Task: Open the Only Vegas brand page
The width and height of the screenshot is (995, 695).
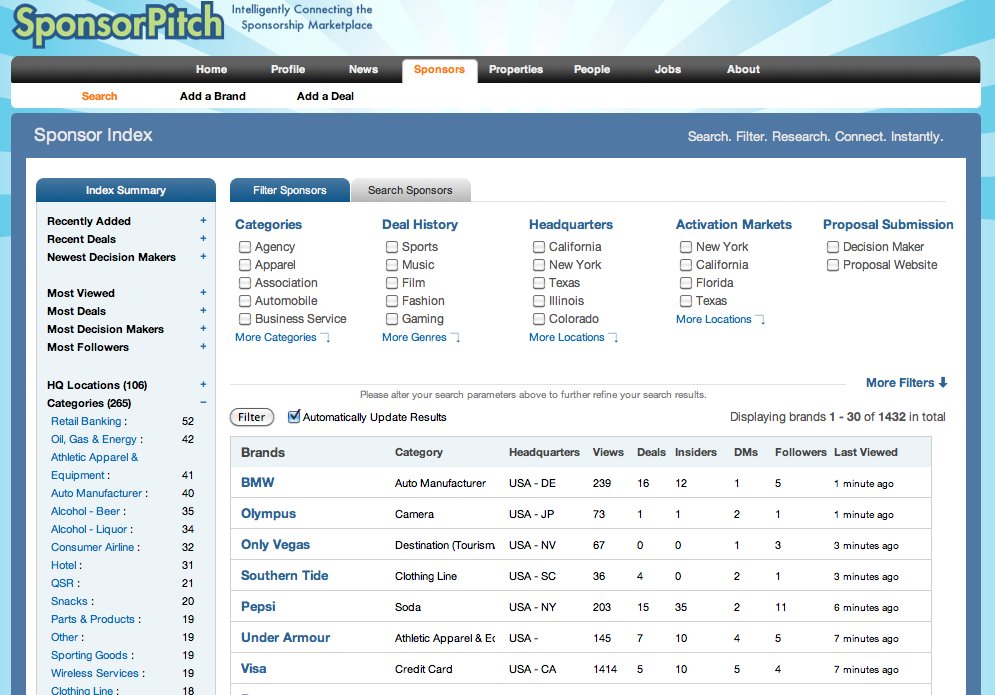Action: click(x=275, y=545)
